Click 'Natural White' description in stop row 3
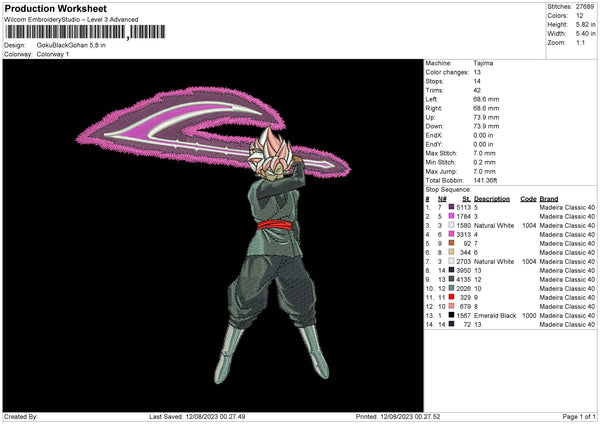 pos(494,225)
